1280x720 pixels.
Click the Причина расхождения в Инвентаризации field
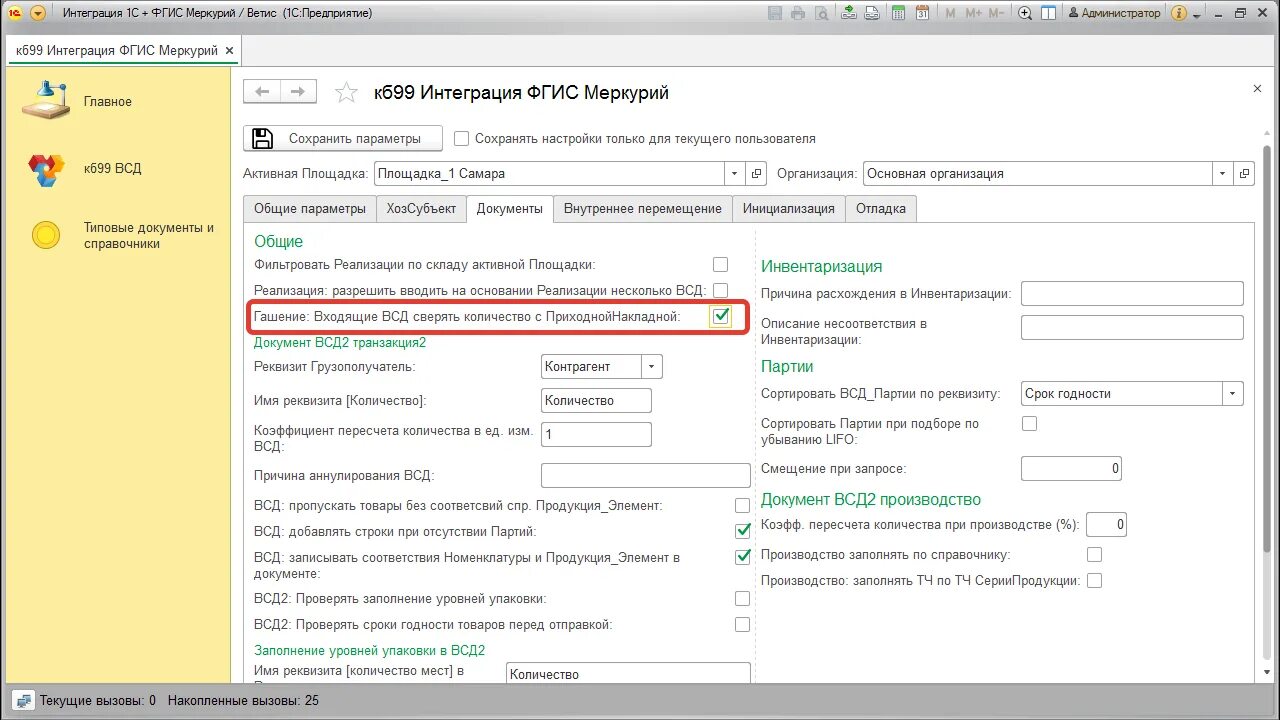coord(1132,294)
